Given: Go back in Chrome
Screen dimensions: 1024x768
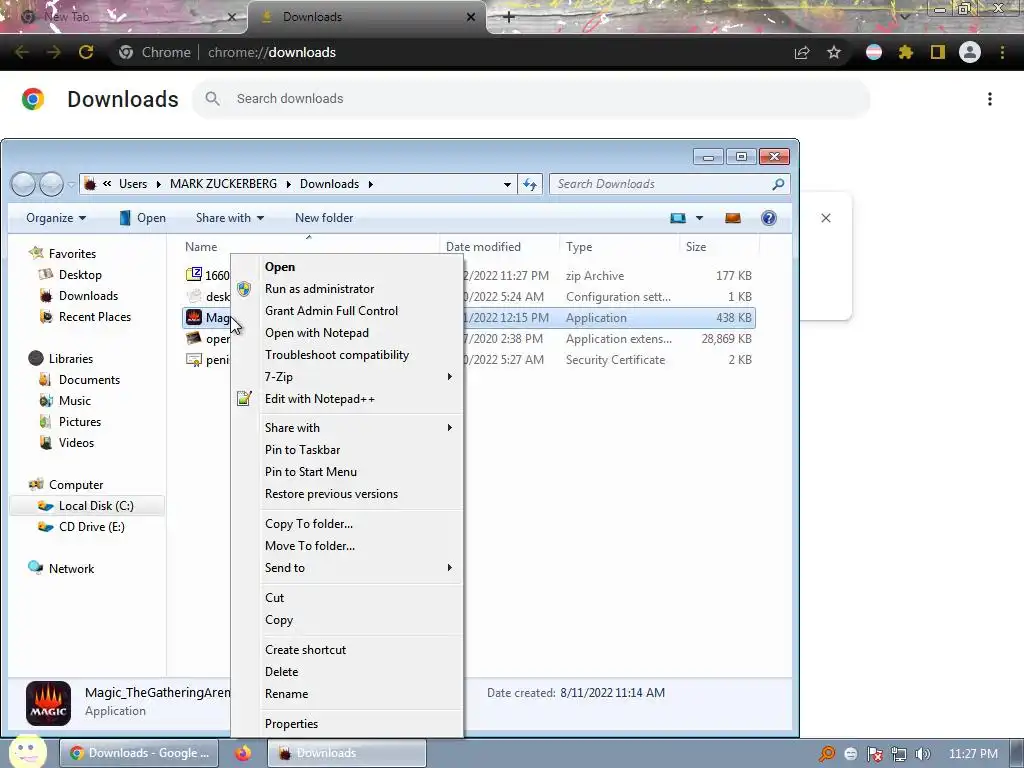Looking at the screenshot, I should click(x=22, y=52).
